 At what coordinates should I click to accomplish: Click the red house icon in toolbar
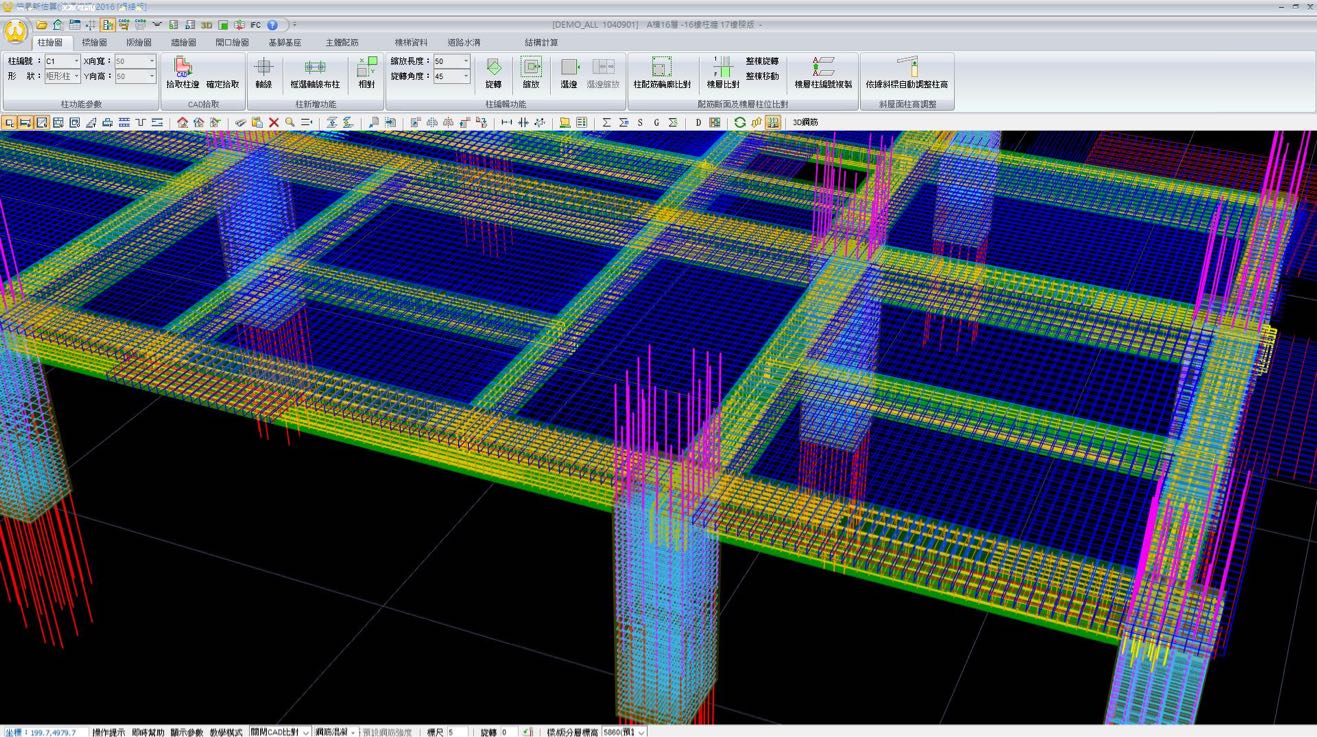click(182, 122)
